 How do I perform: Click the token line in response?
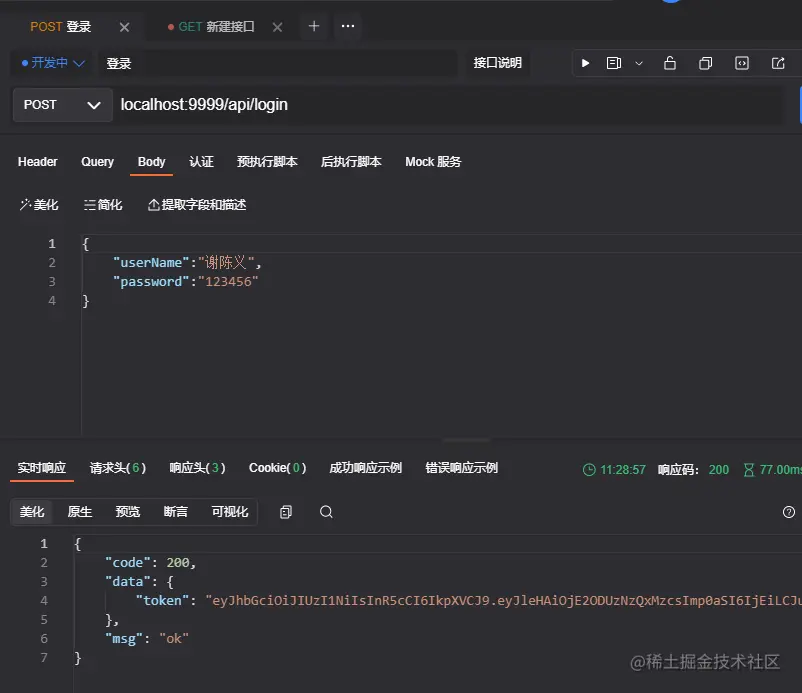click(x=468, y=600)
